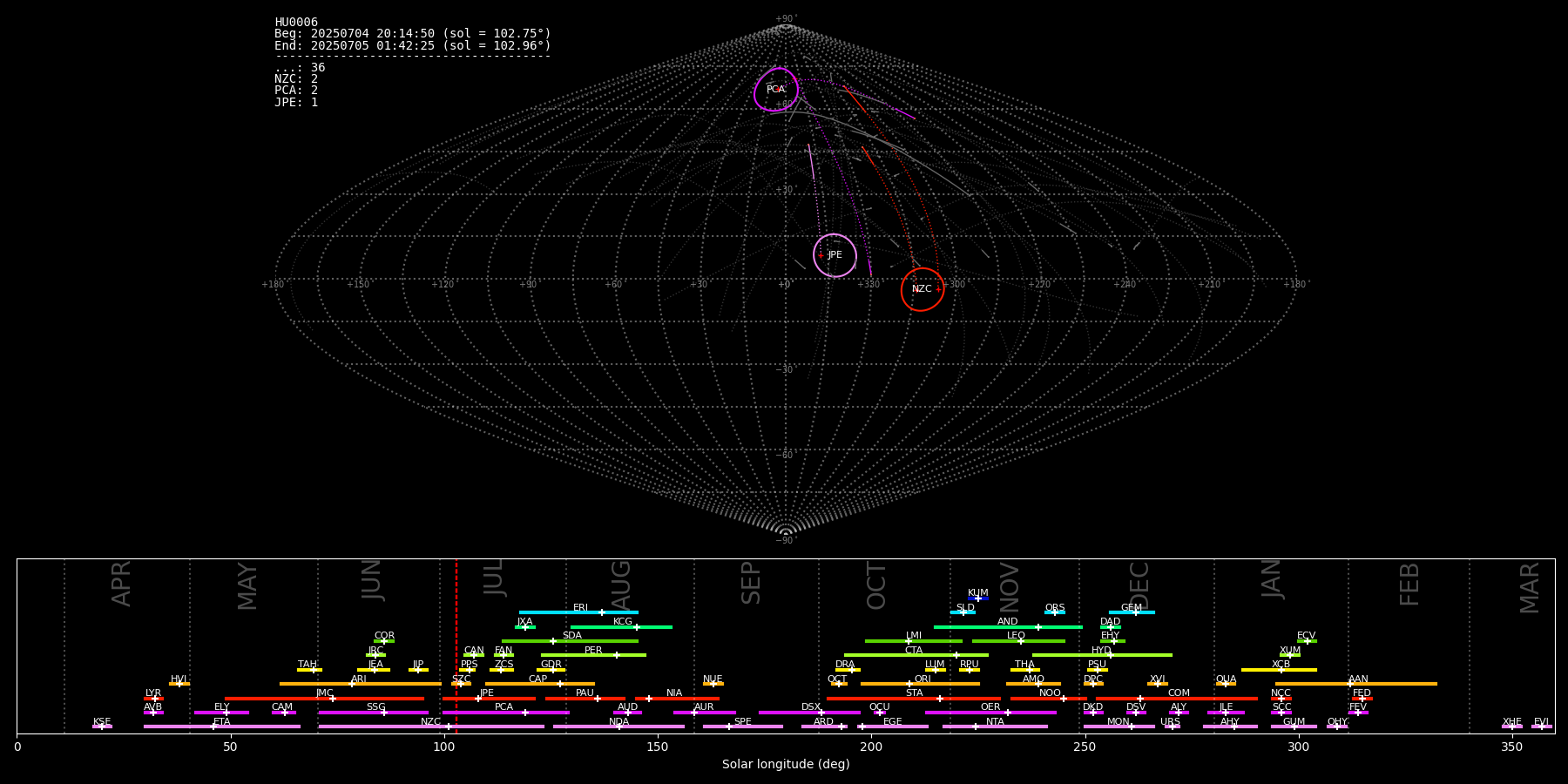Screen dimensions: 1568x784
Task: Click the XCB shower label in timeline
Action: coord(1281,665)
